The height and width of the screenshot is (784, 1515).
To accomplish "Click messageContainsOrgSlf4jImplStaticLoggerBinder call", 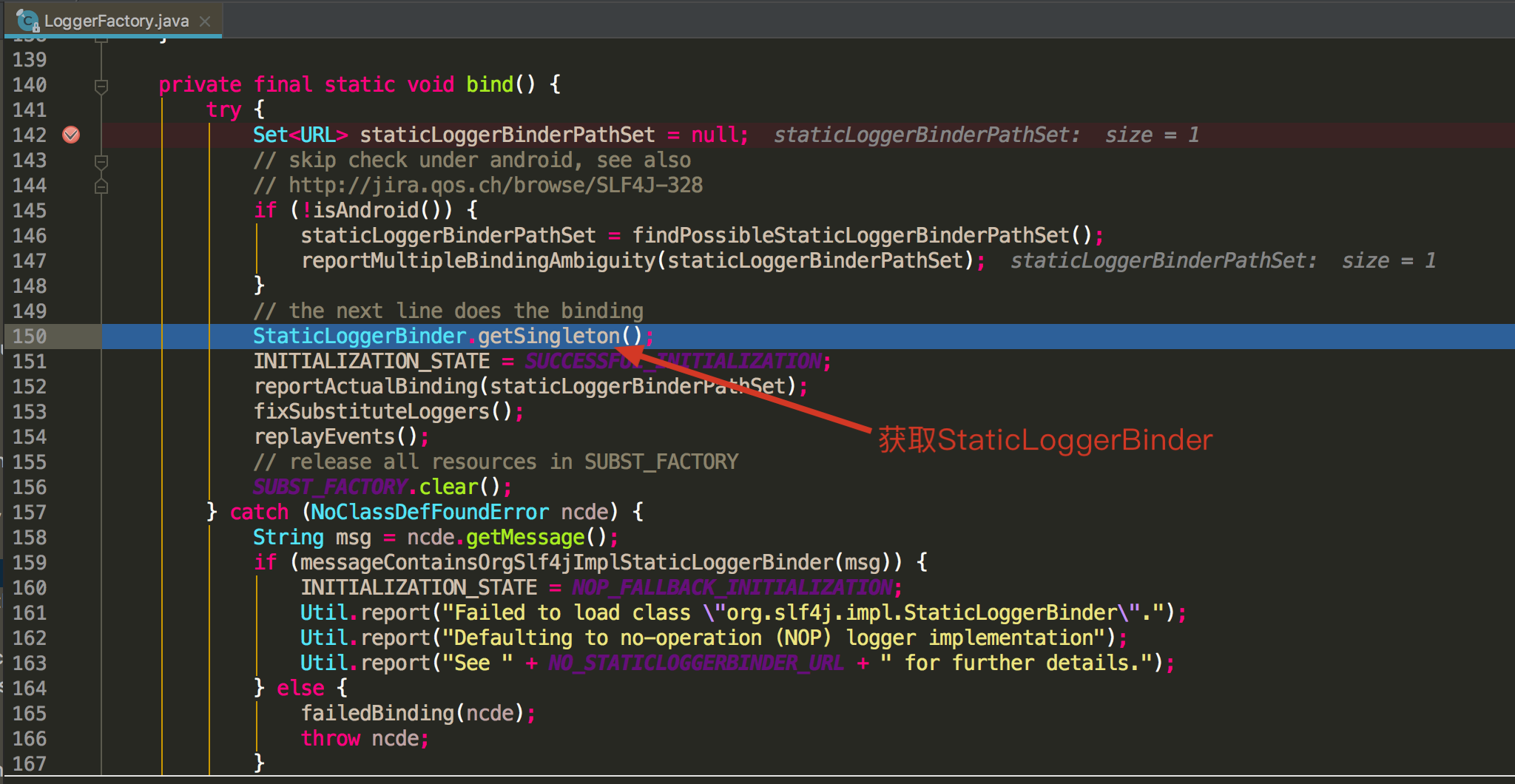I will tap(567, 563).
